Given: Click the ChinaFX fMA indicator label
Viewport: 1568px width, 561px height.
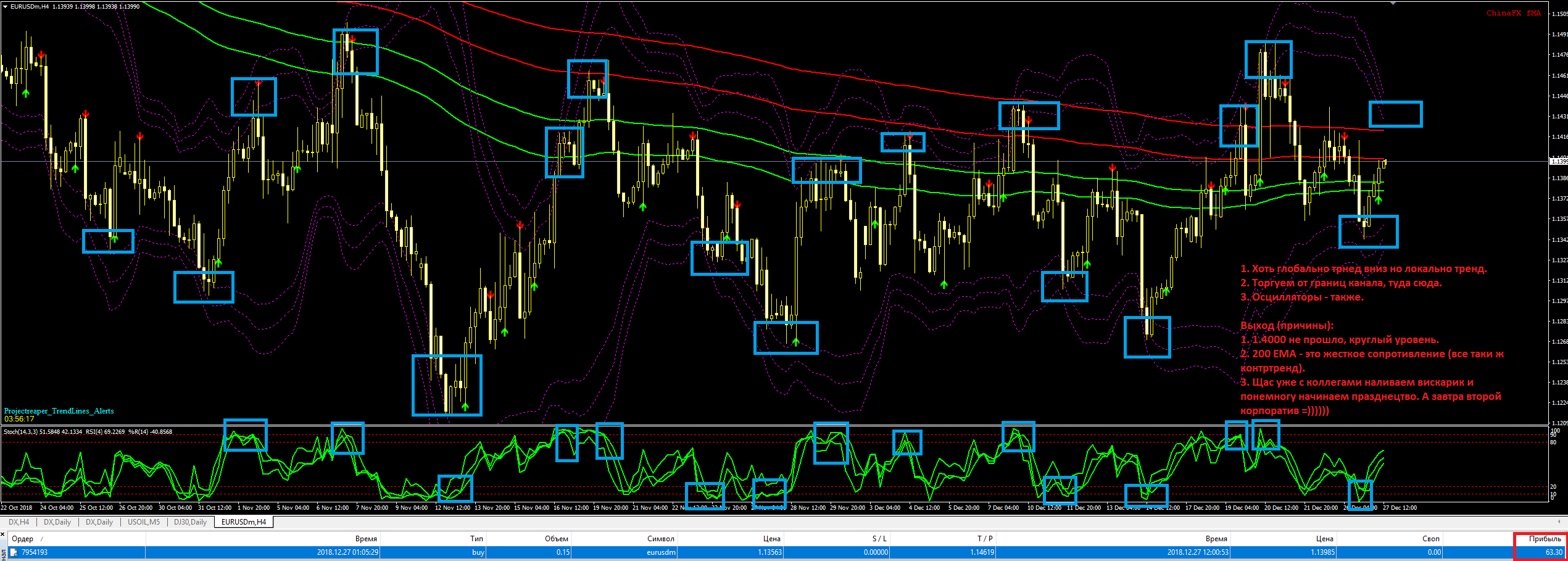Looking at the screenshot, I should tap(1514, 13).
